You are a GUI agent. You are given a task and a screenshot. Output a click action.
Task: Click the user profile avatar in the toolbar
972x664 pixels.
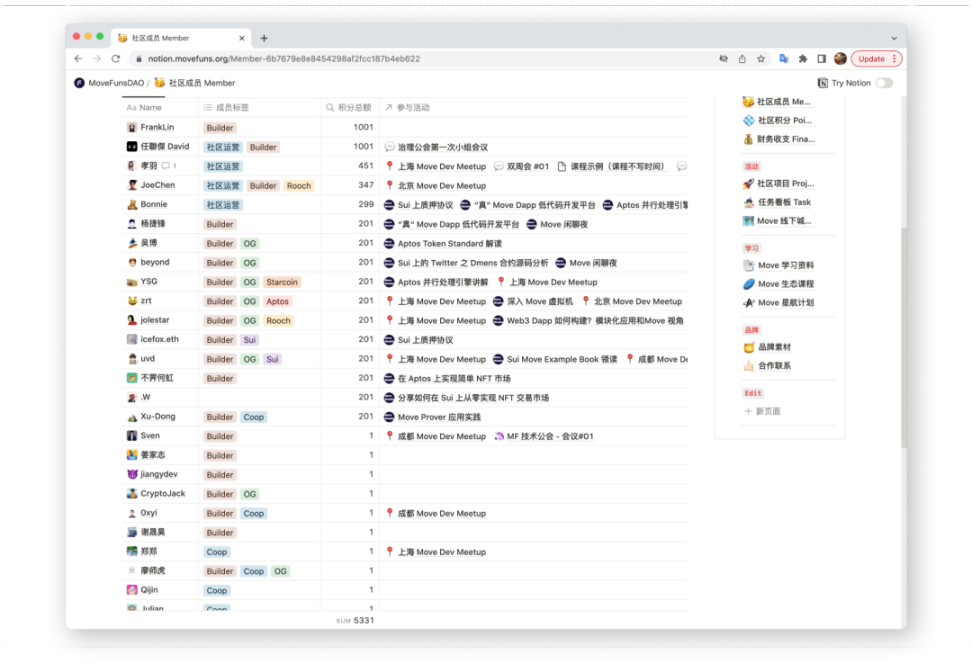(840, 59)
